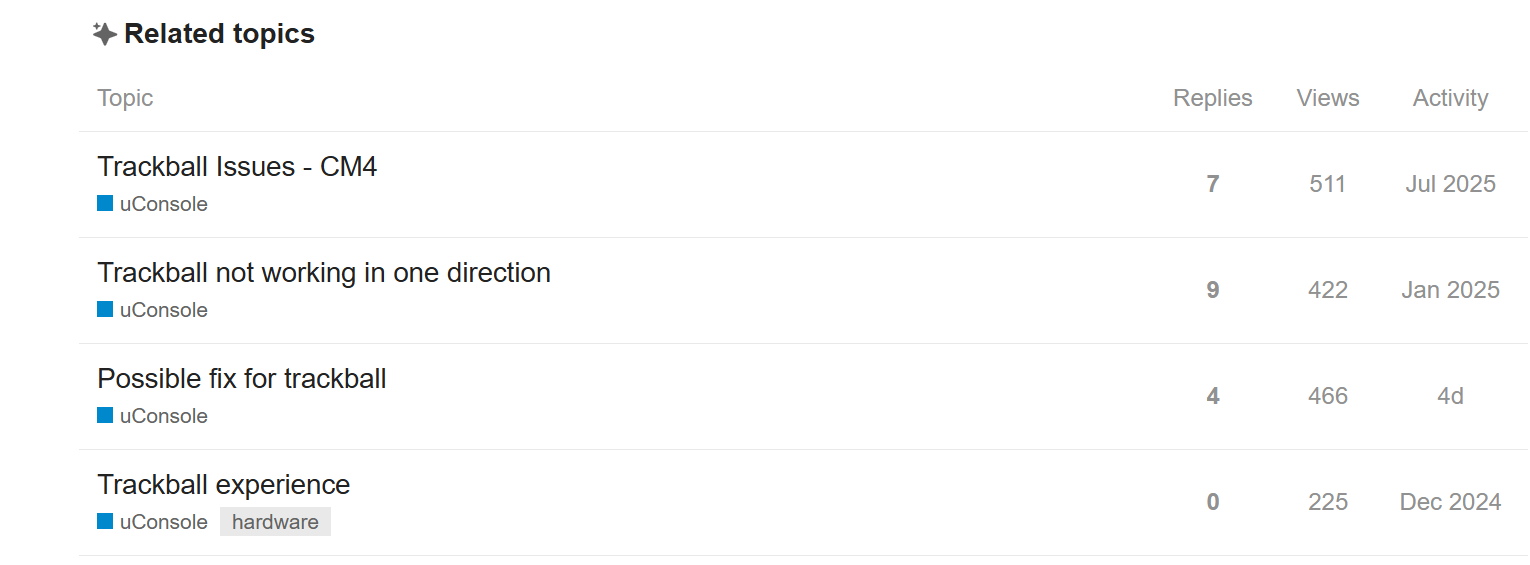Select the 'hardware' tag

[x=275, y=522]
